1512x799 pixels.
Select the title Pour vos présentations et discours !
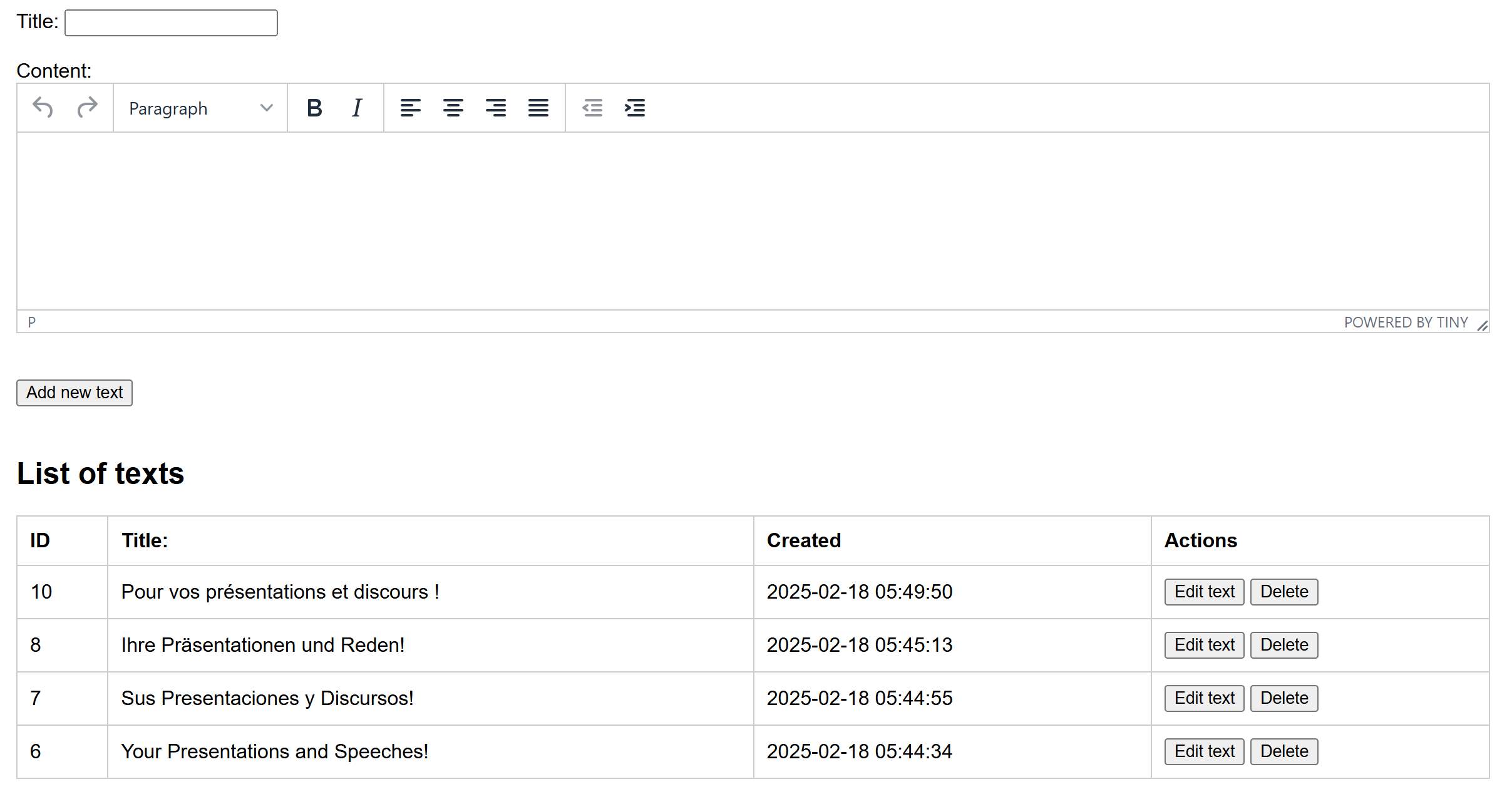click(280, 592)
